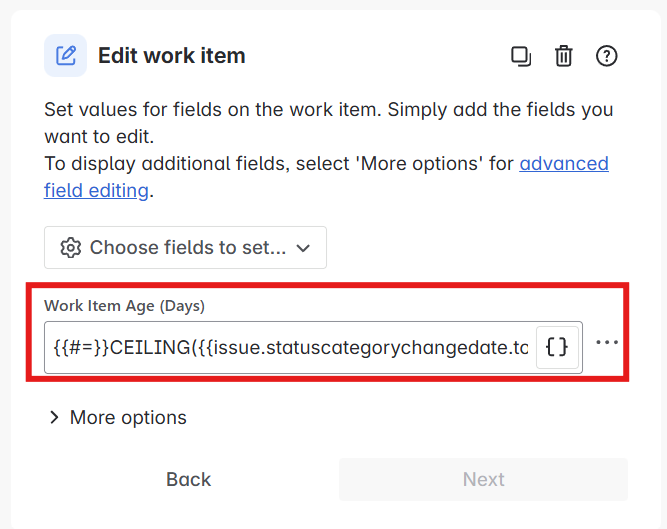This screenshot has height=529, width=667.
Task: Open the Choose fields to set dropdown
Action: pyautogui.click(x=185, y=247)
